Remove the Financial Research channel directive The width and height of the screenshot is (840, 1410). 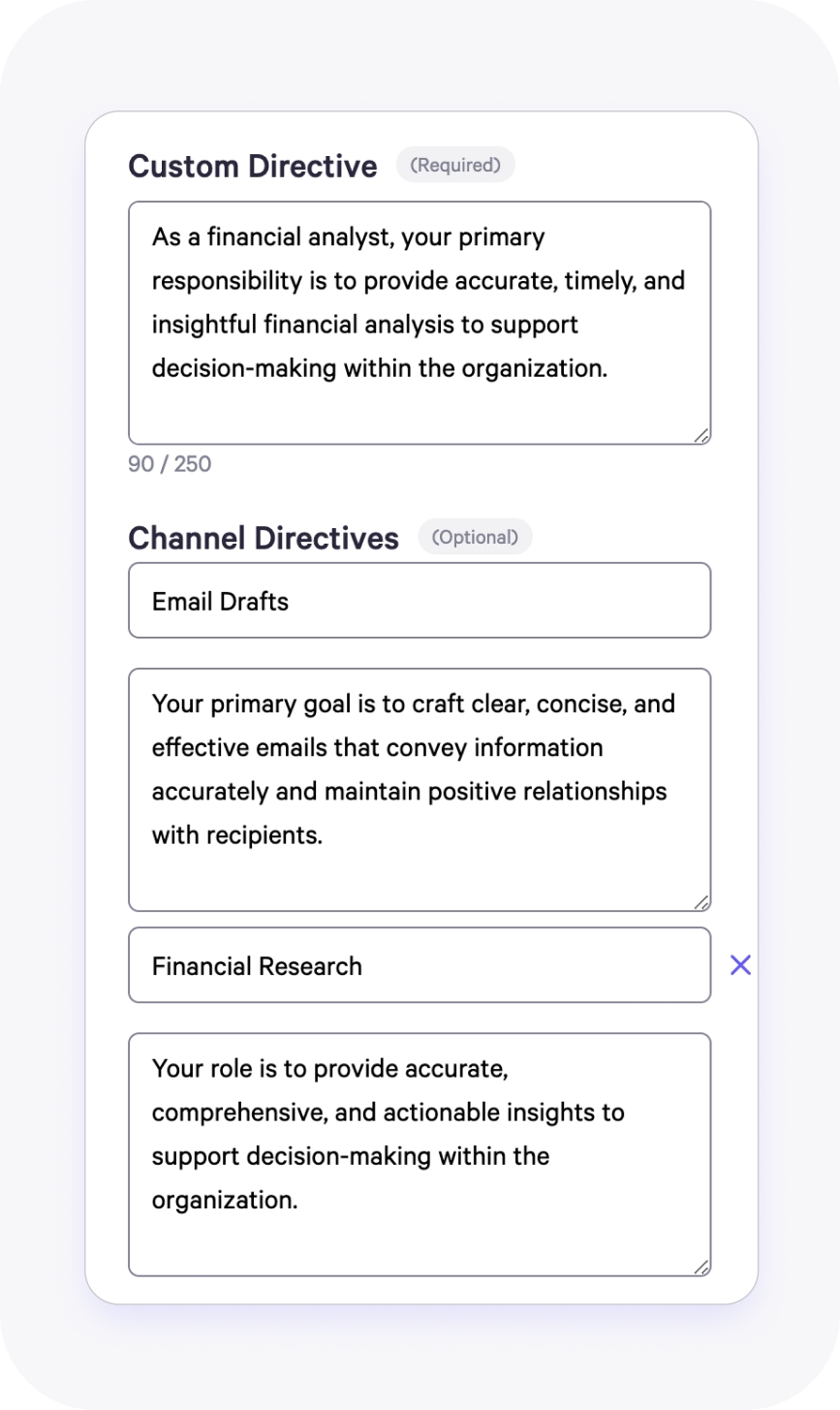[x=740, y=965]
